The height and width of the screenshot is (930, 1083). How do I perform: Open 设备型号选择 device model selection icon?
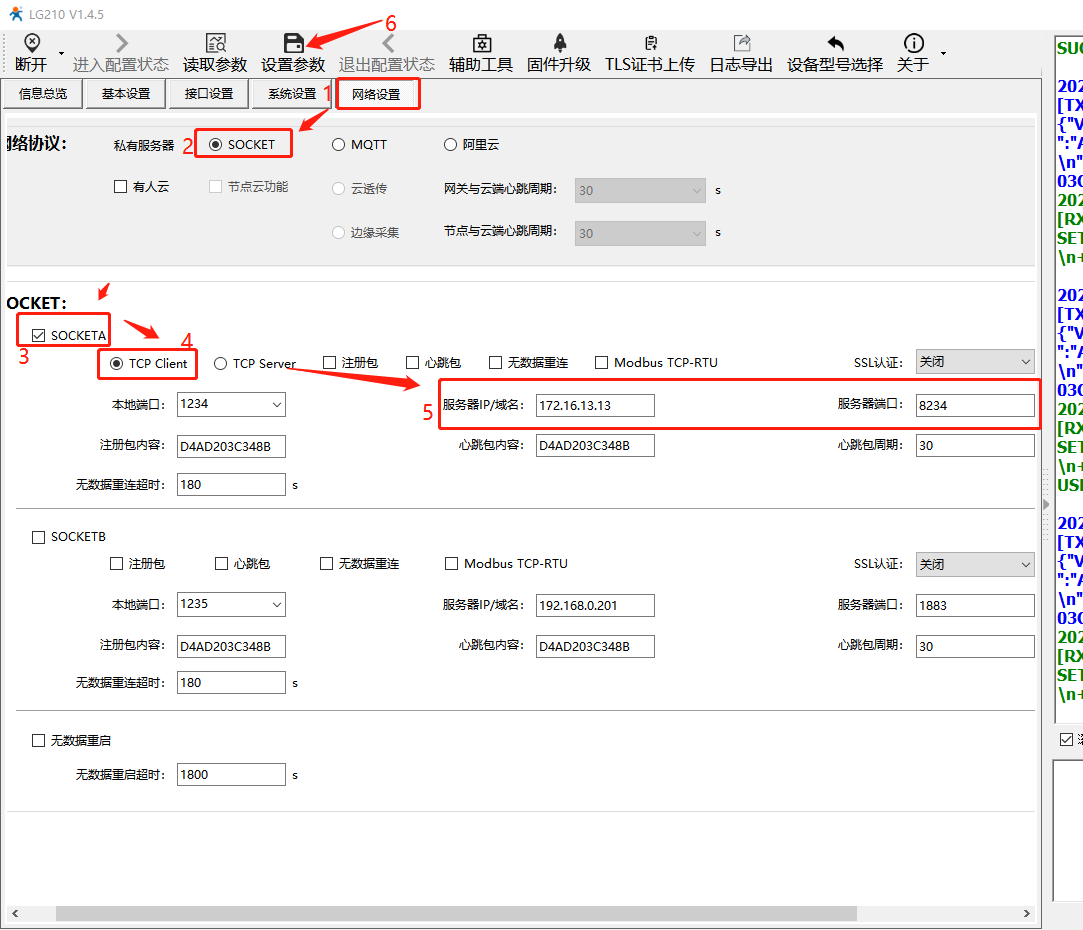click(835, 43)
